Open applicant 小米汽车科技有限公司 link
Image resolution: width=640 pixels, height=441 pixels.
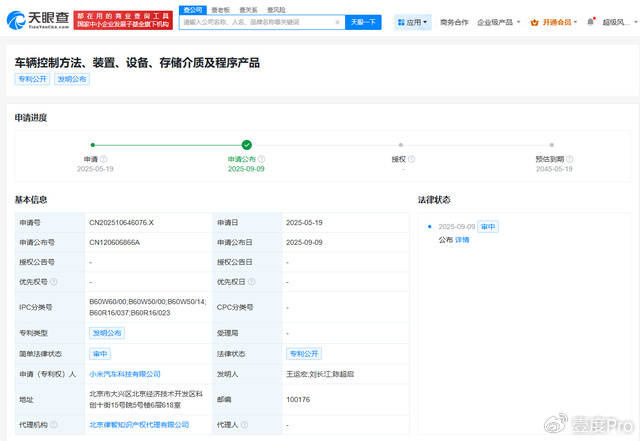tap(124, 374)
